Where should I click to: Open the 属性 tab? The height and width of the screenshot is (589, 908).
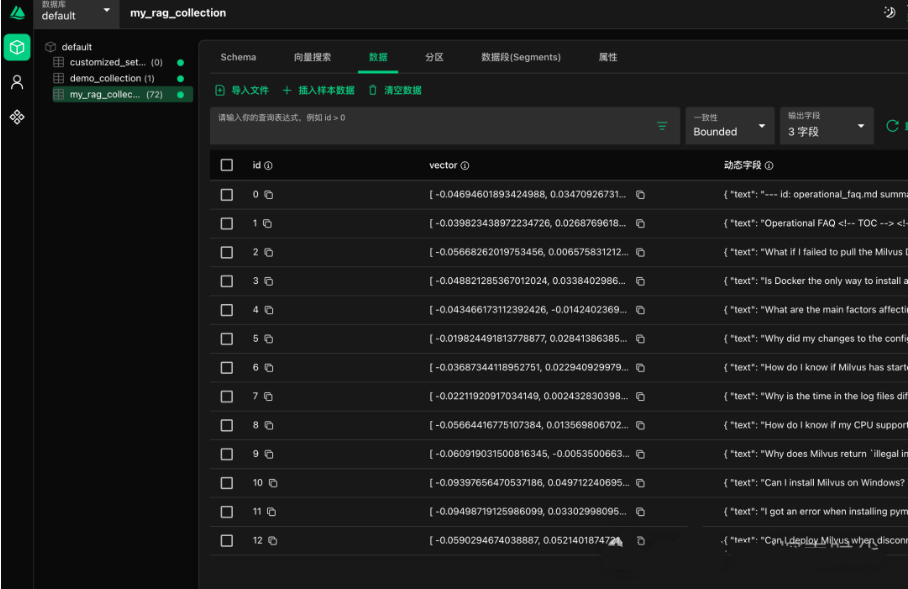click(607, 57)
